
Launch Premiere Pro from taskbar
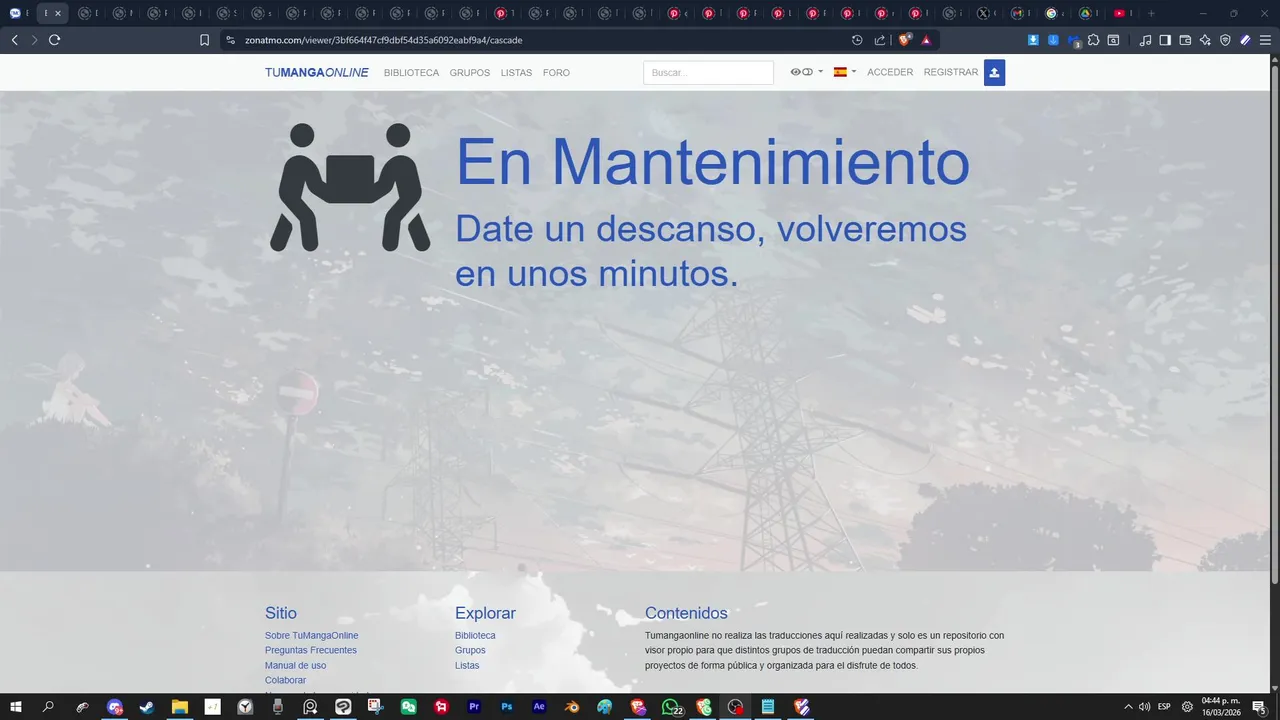474,707
